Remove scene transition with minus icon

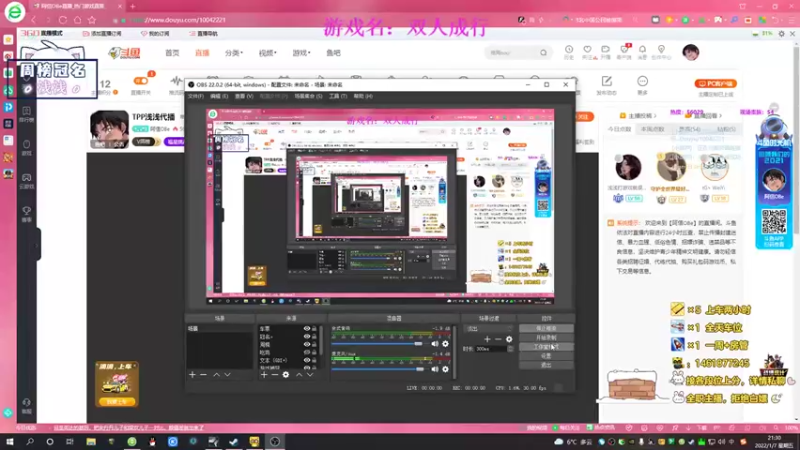[498, 339]
